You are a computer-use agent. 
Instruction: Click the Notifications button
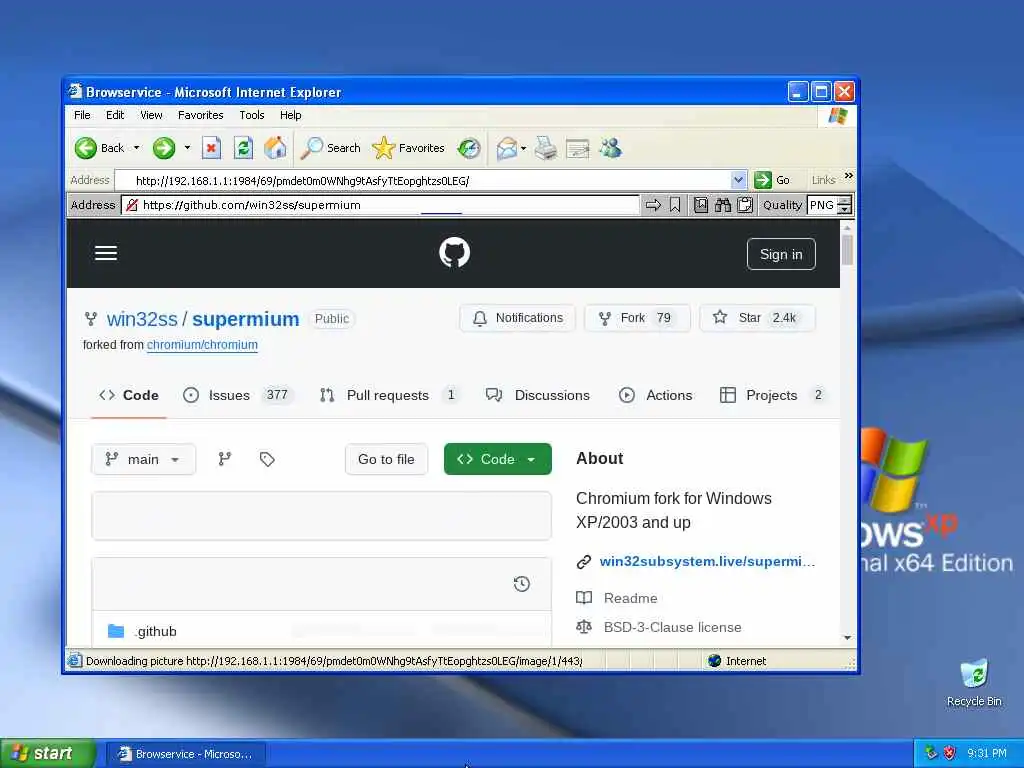pos(517,318)
